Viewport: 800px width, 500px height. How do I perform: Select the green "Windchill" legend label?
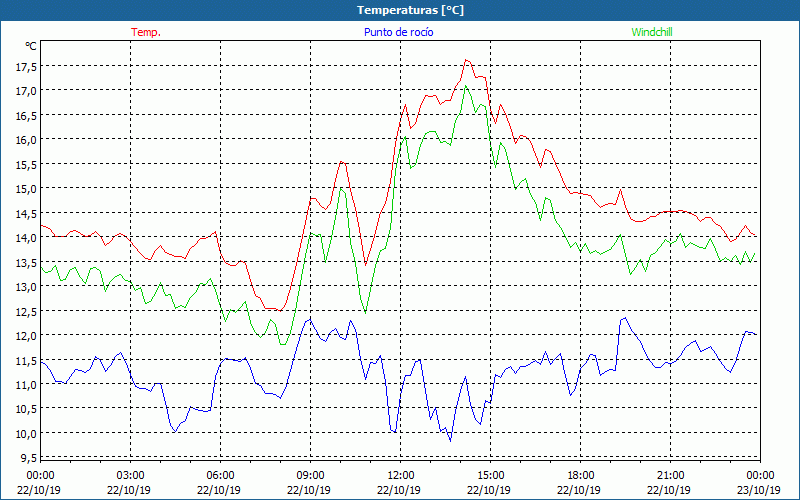[x=652, y=32]
